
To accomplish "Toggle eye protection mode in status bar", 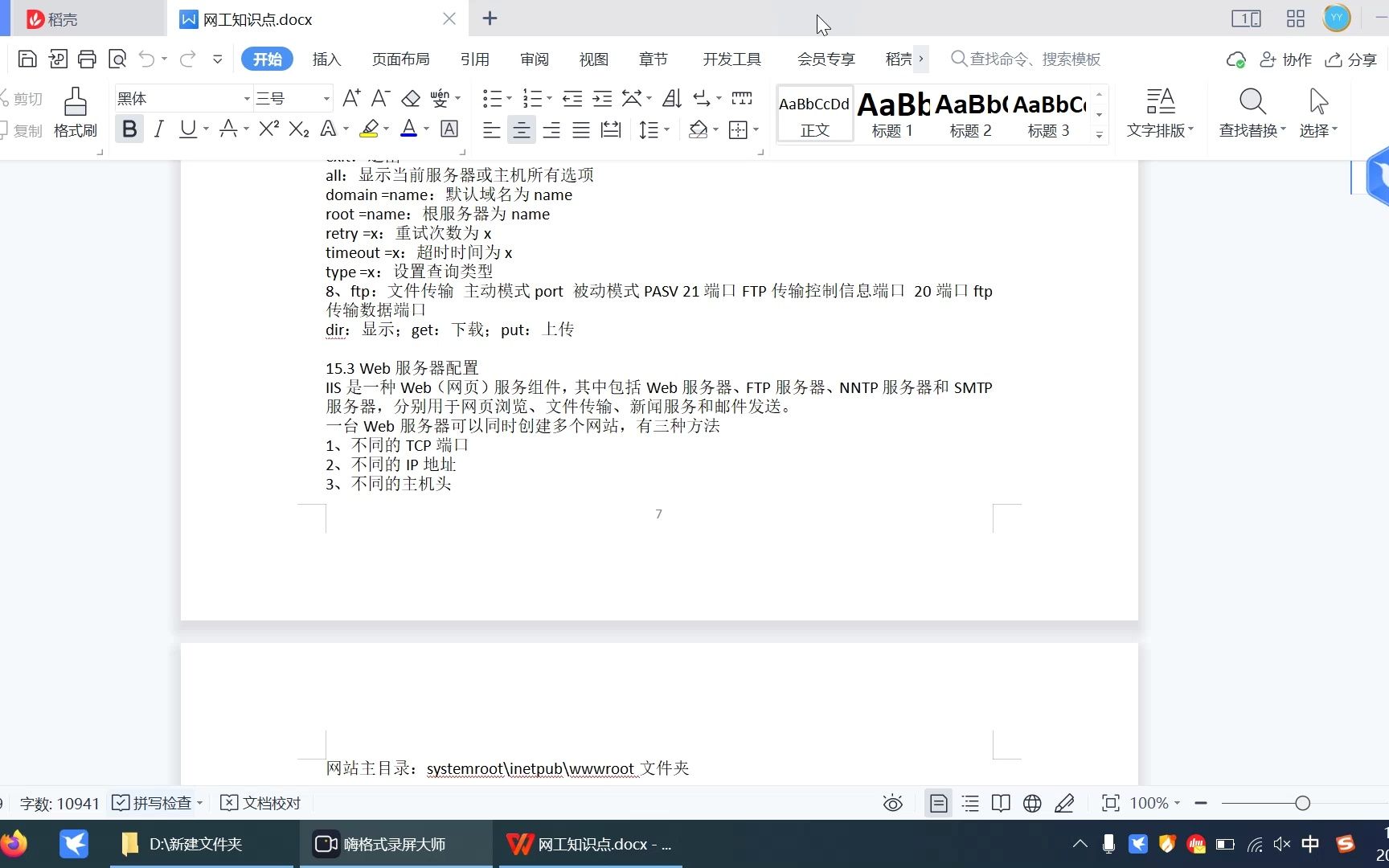I will pos(892,803).
